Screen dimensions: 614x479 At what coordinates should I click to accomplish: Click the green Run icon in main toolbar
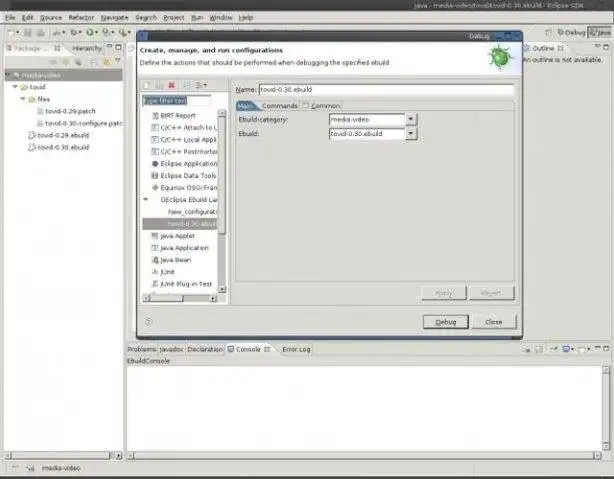coord(90,33)
